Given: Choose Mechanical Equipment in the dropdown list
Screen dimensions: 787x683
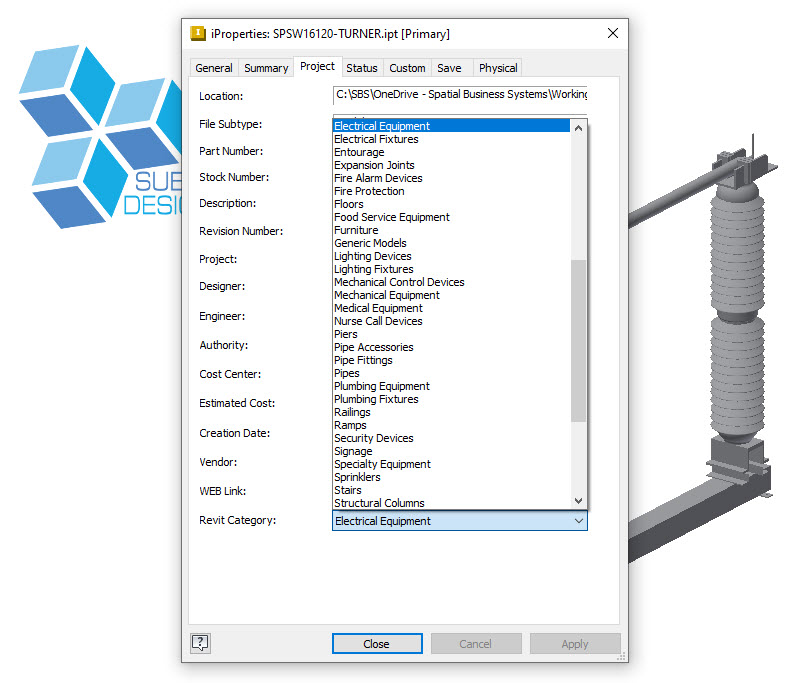Looking at the screenshot, I should click(x=386, y=295).
